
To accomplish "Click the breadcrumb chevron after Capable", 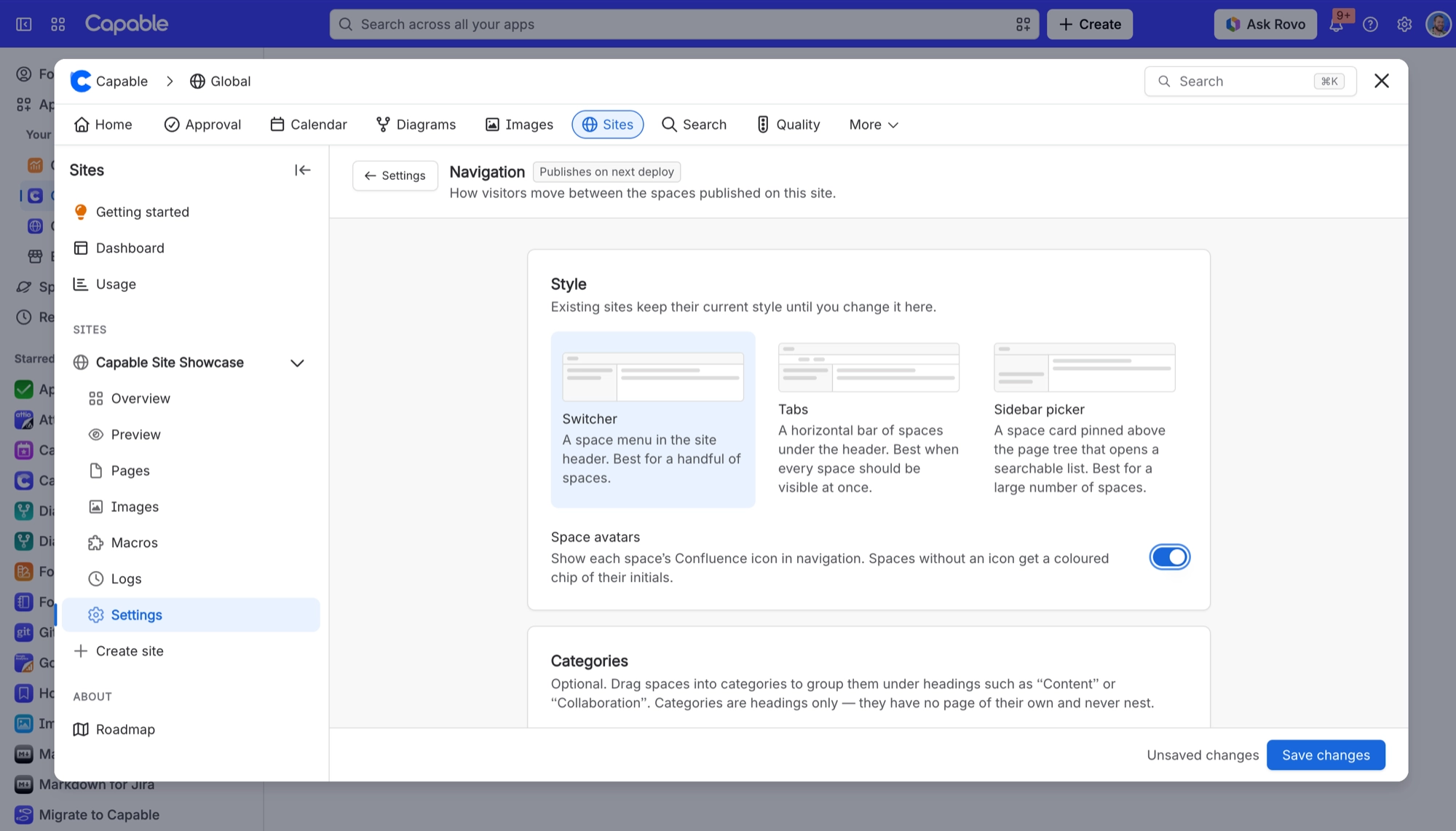I will [x=170, y=81].
